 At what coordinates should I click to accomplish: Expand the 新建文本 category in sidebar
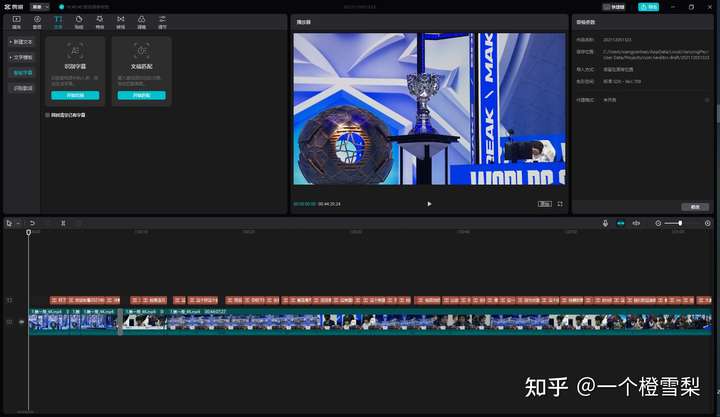[x=21, y=42]
